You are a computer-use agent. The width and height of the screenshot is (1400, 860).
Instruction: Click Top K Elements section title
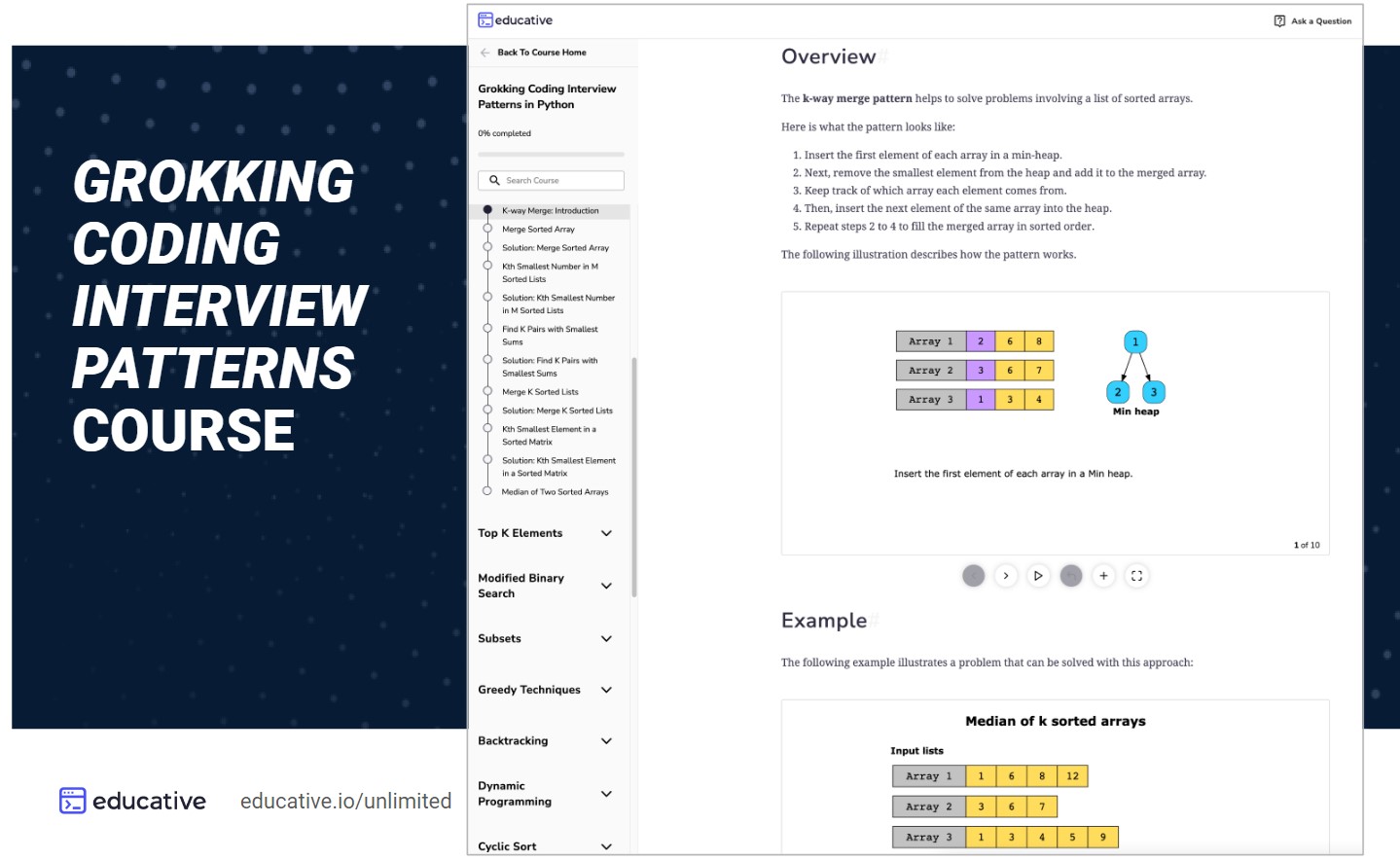[x=521, y=533]
